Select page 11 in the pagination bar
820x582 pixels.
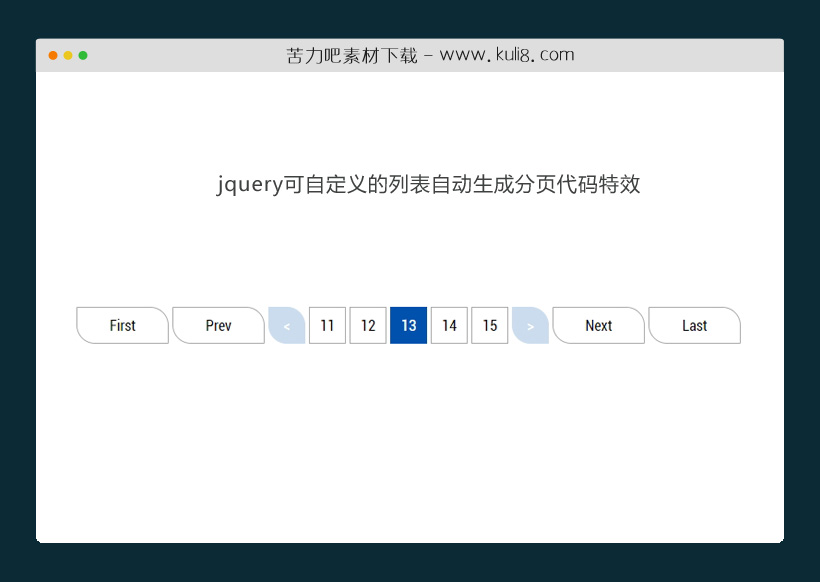tap(327, 325)
